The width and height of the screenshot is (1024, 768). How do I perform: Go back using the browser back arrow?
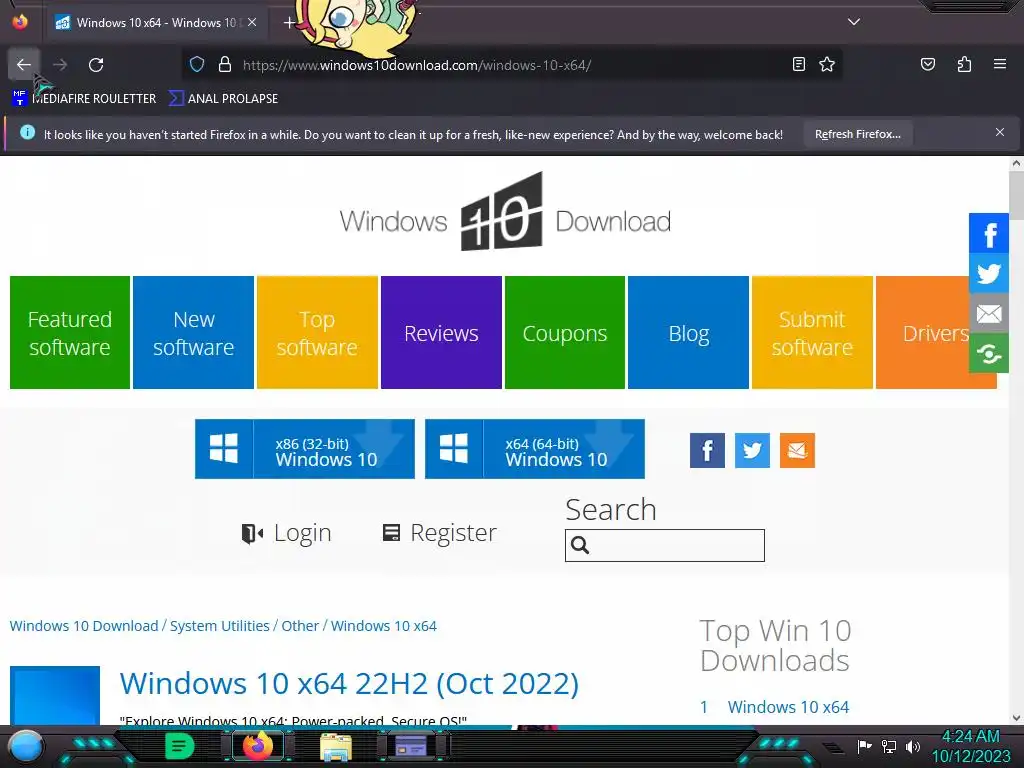click(x=24, y=65)
